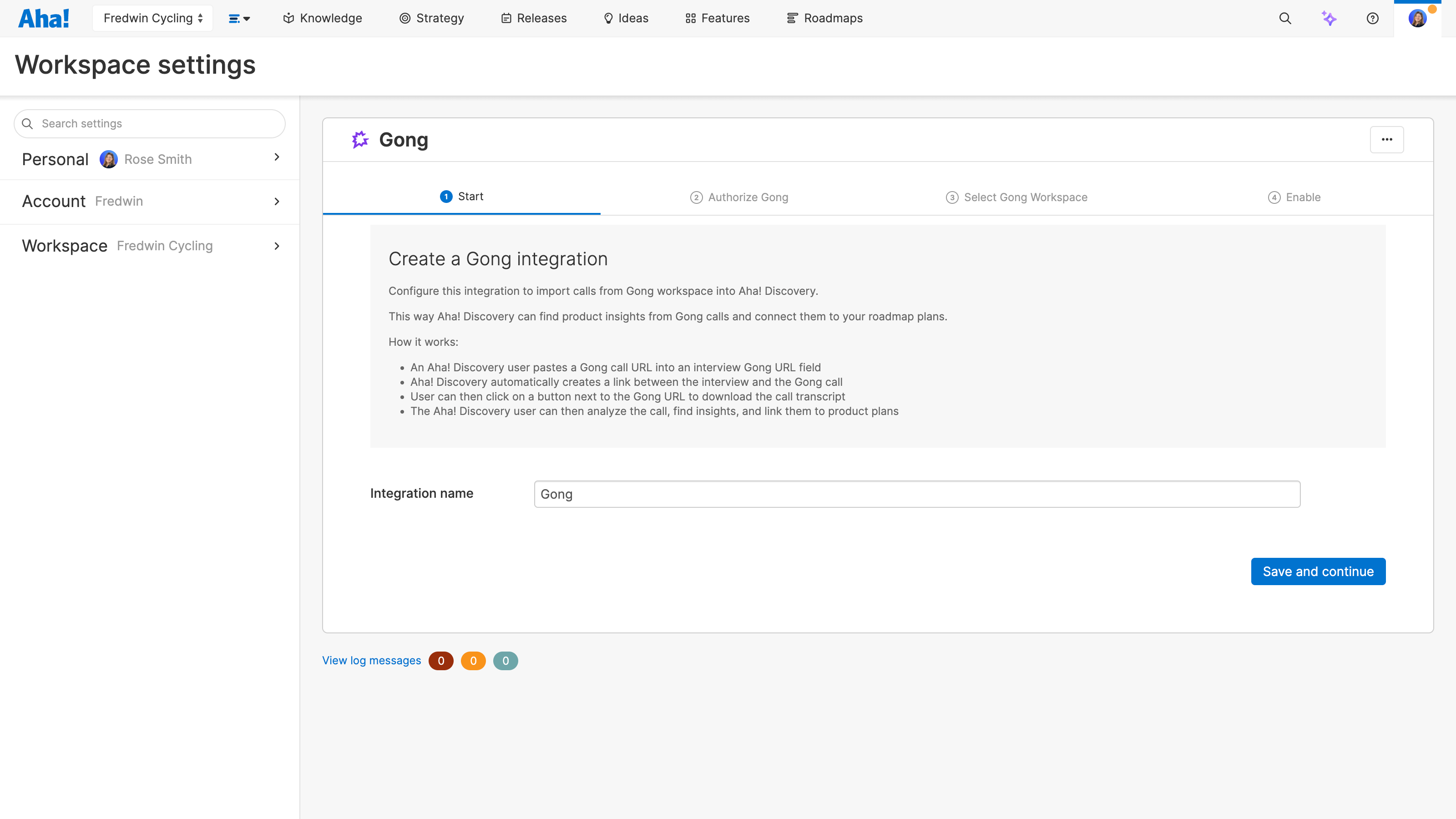
Task: Click Rose Smith's avatar in sidebar
Action: [x=109, y=159]
